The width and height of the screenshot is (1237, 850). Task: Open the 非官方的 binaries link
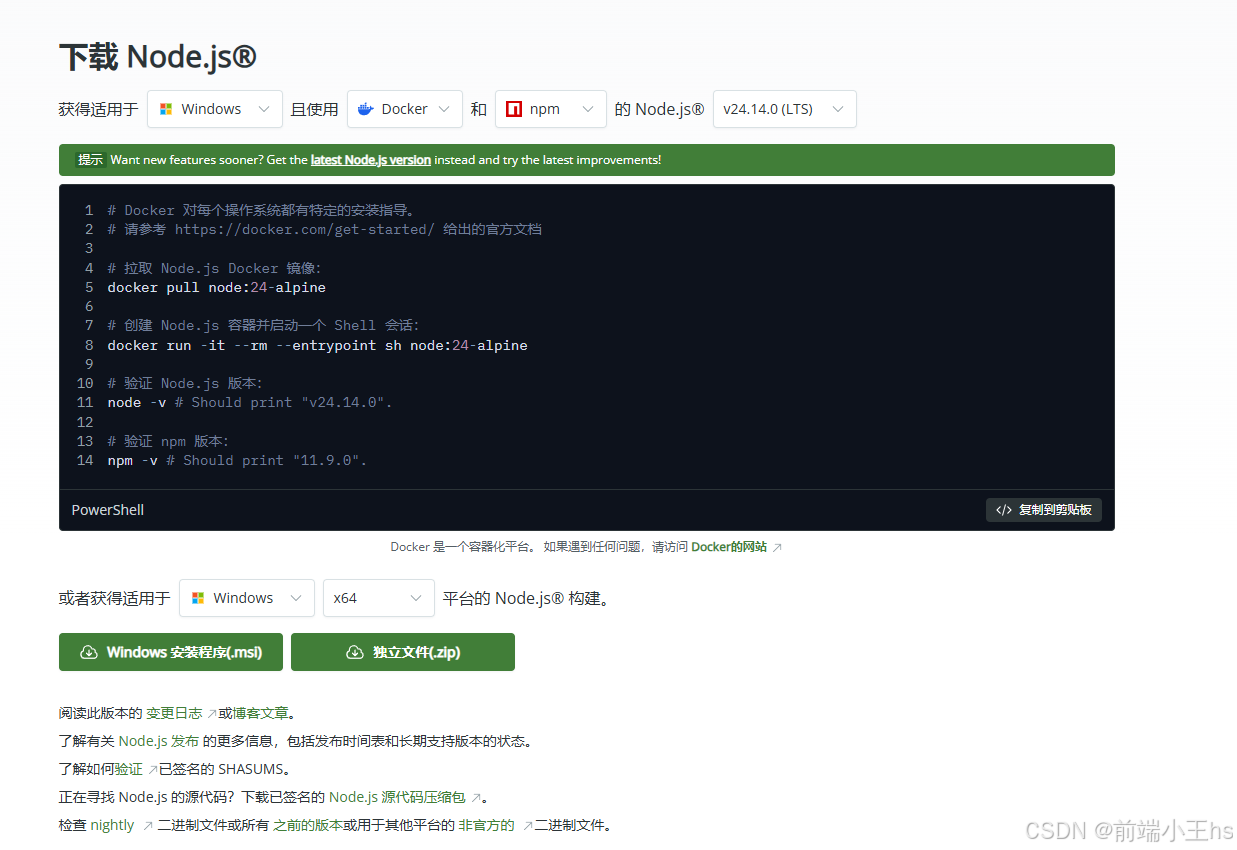pos(486,826)
